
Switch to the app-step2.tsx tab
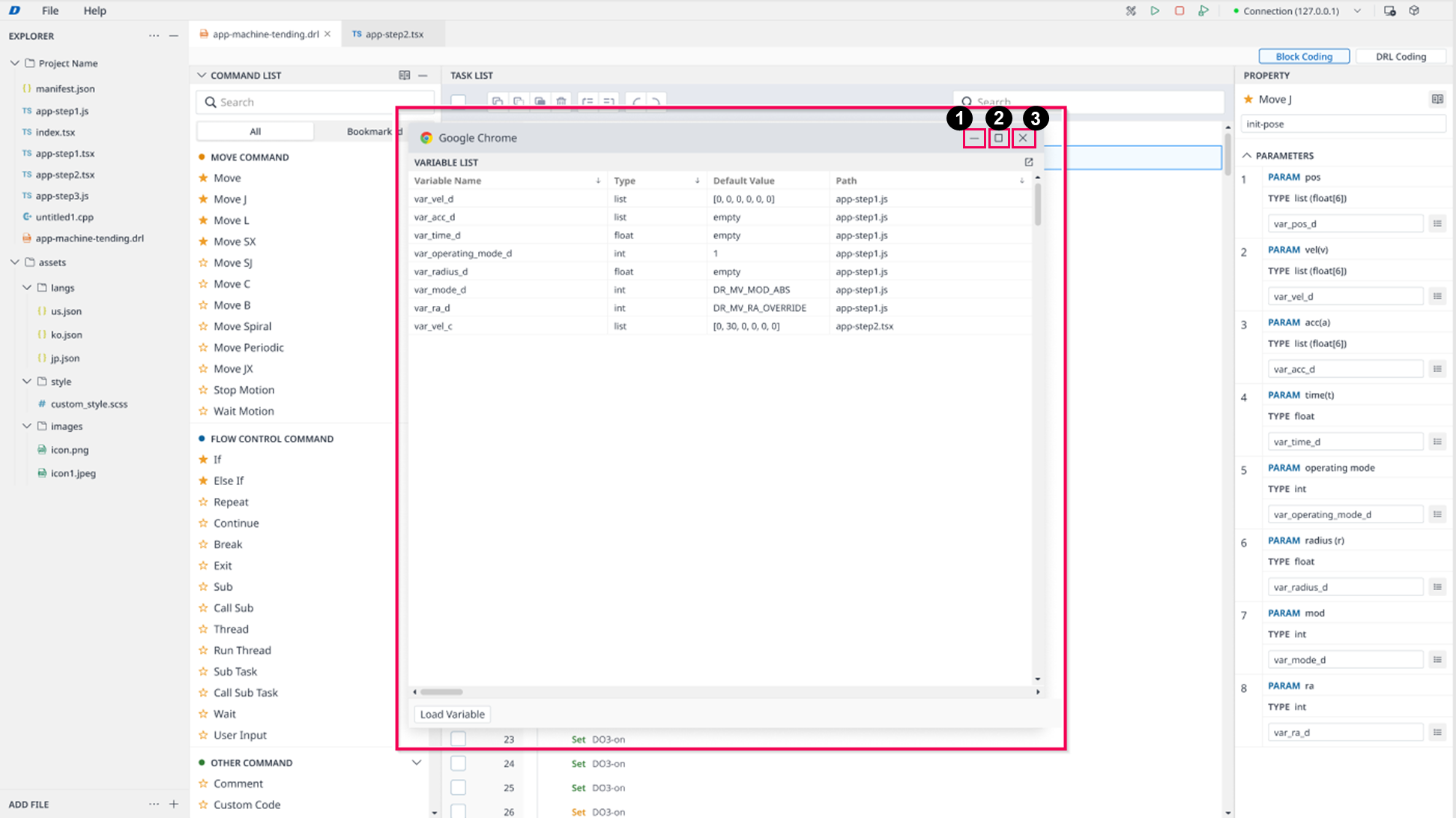tap(393, 34)
